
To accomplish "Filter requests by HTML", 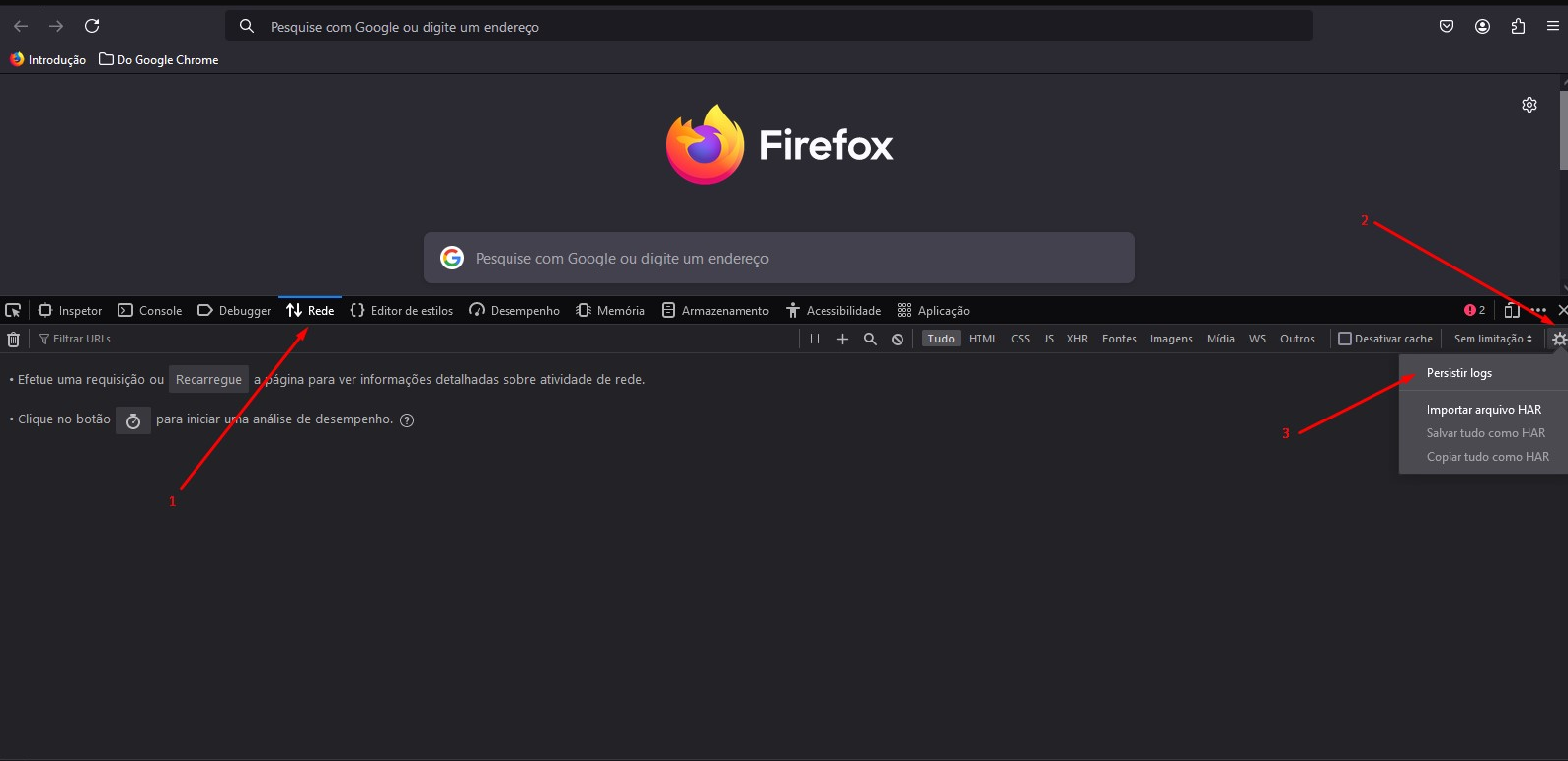I will (x=983, y=339).
